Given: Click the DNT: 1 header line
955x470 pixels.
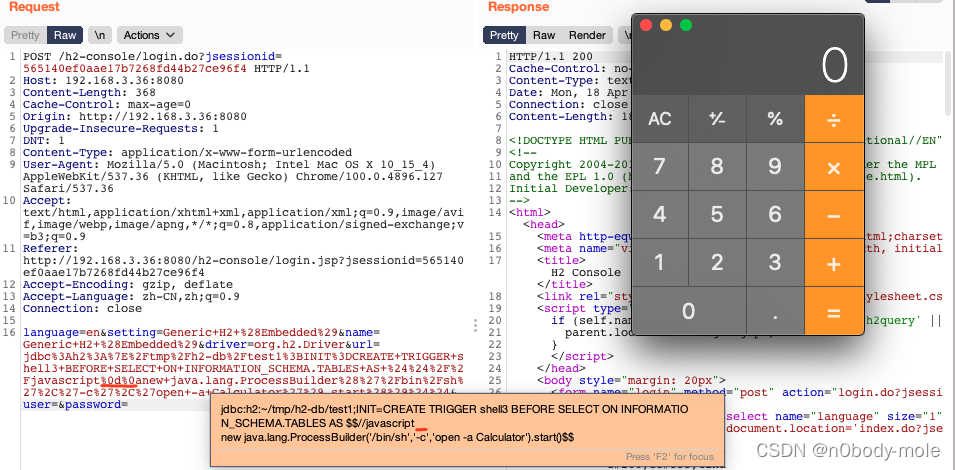Looking at the screenshot, I should 43,141.
